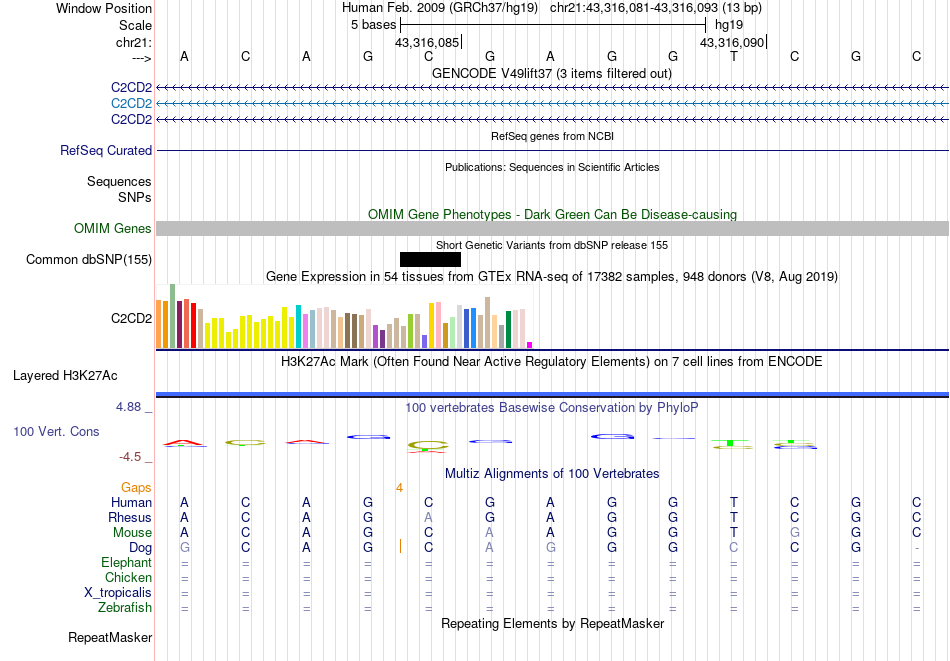950x661 pixels.
Task: Click the orange gap count 4
Action: [x=399, y=488]
